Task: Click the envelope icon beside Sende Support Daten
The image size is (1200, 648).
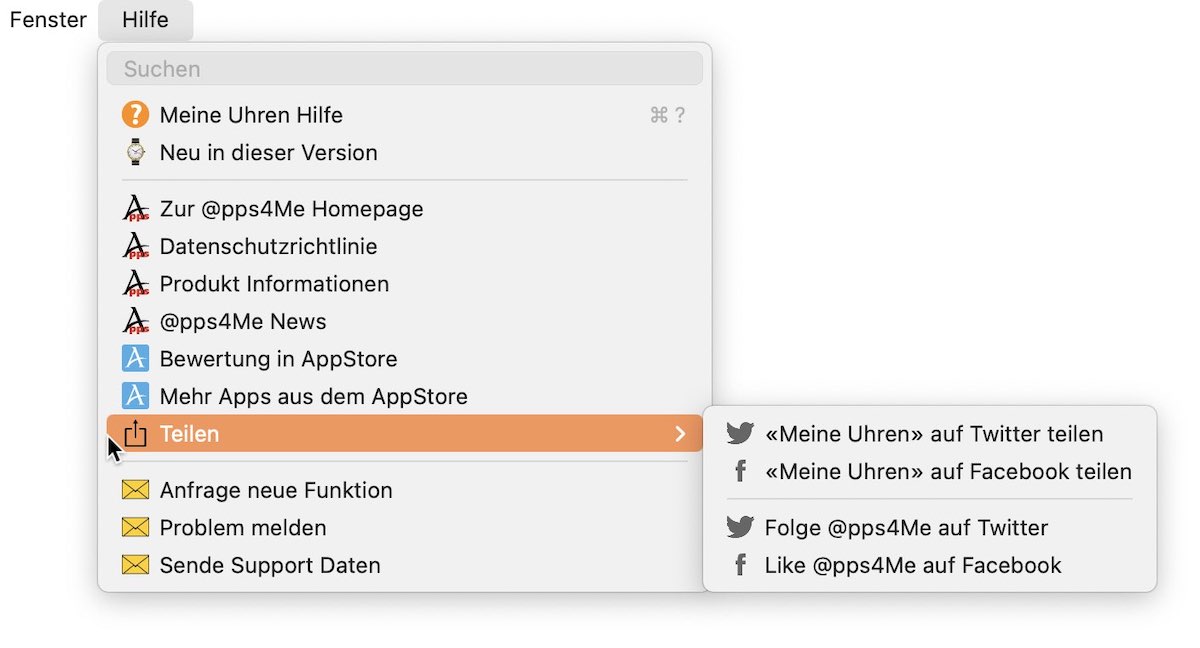Action: point(135,565)
